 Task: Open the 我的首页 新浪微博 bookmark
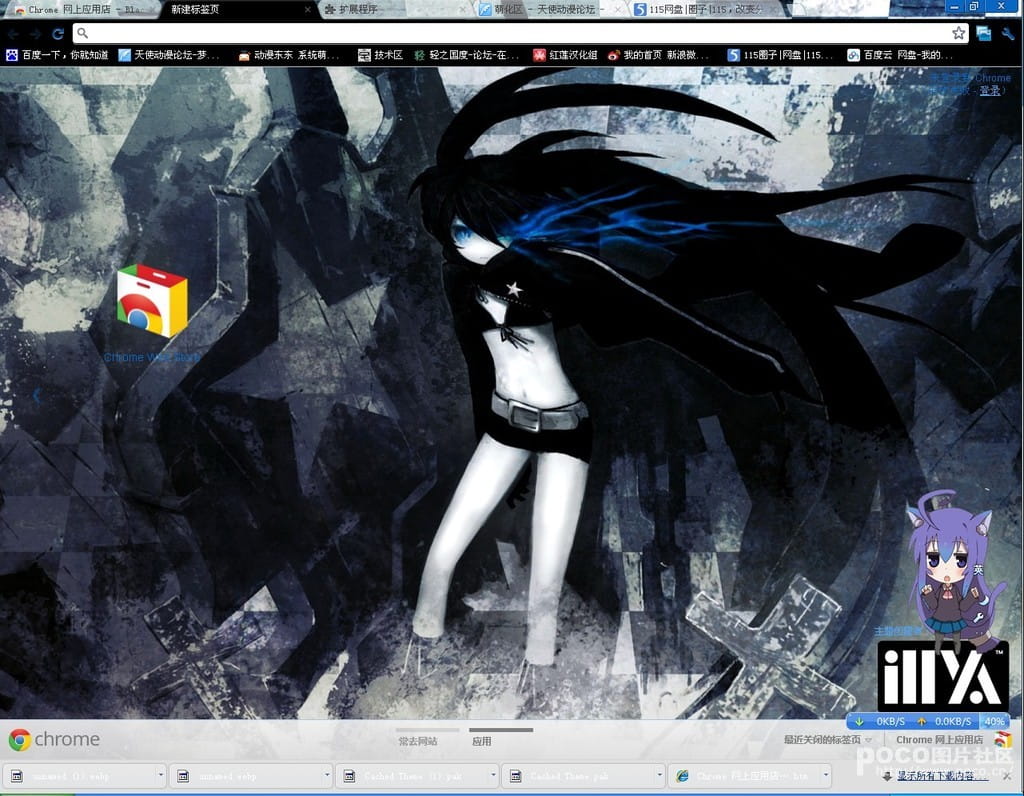pyautogui.click(x=658, y=56)
